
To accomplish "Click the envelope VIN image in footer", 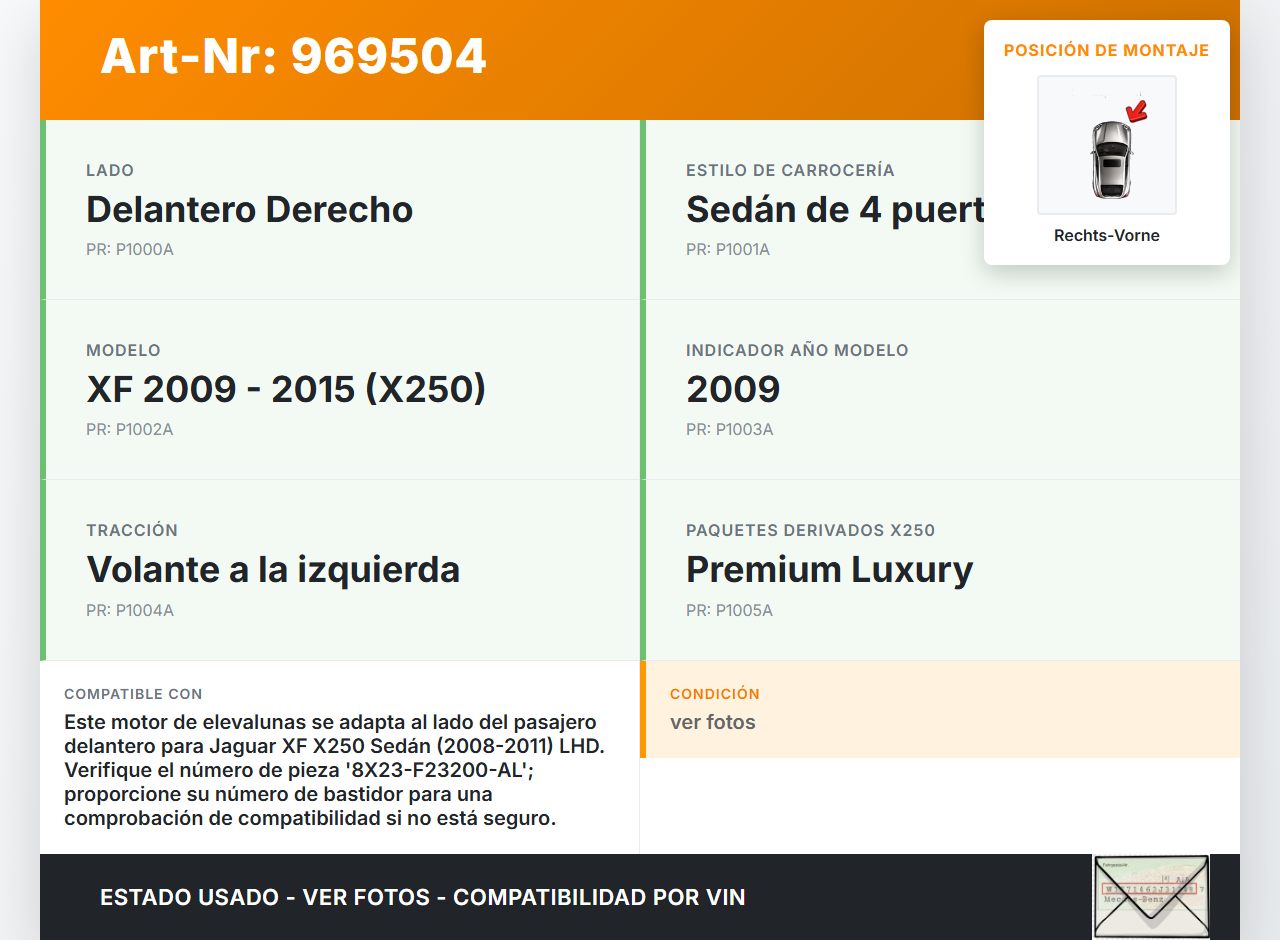I will tap(1151, 896).
